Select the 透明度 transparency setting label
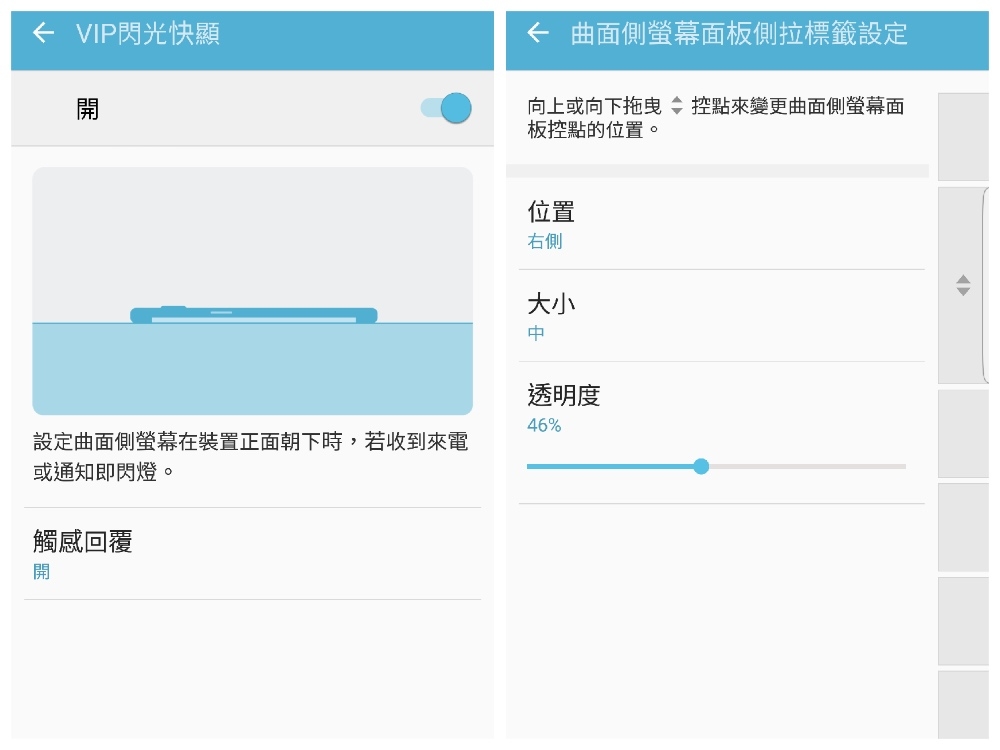 (564, 395)
